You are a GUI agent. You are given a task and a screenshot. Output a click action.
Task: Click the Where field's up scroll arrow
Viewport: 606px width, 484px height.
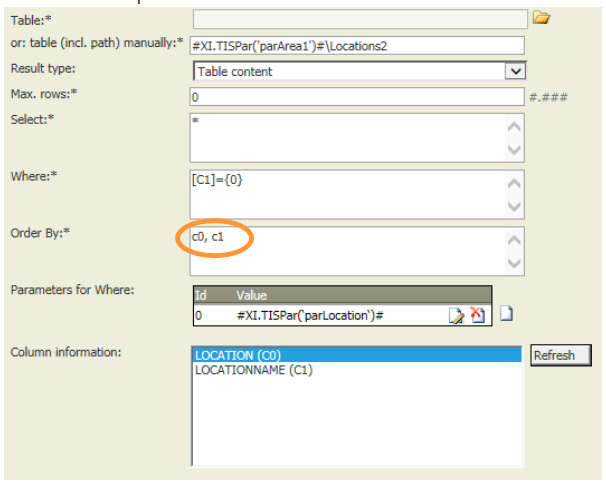click(514, 184)
